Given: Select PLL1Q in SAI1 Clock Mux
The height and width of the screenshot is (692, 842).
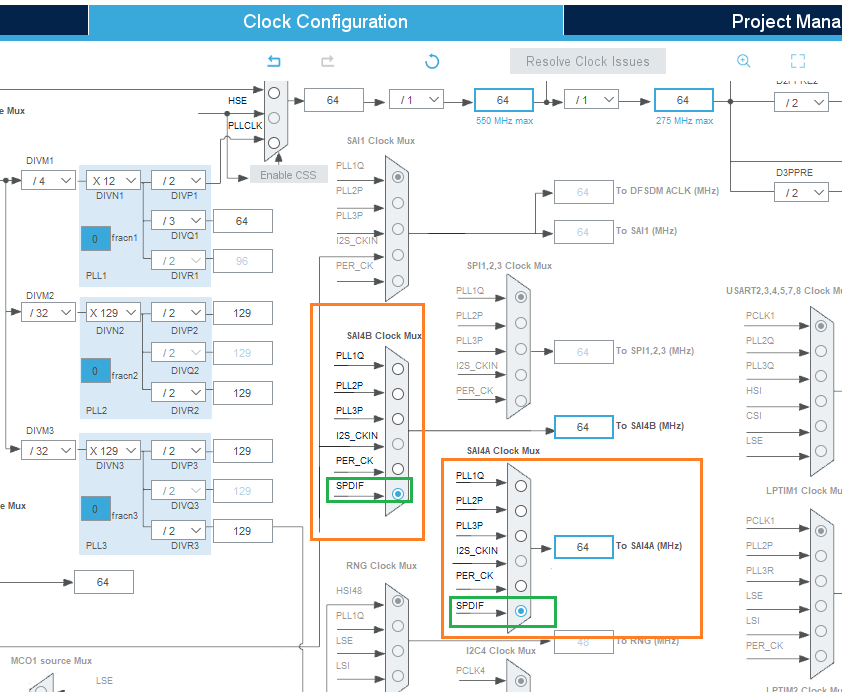Looking at the screenshot, I should (x=398, y=177).
